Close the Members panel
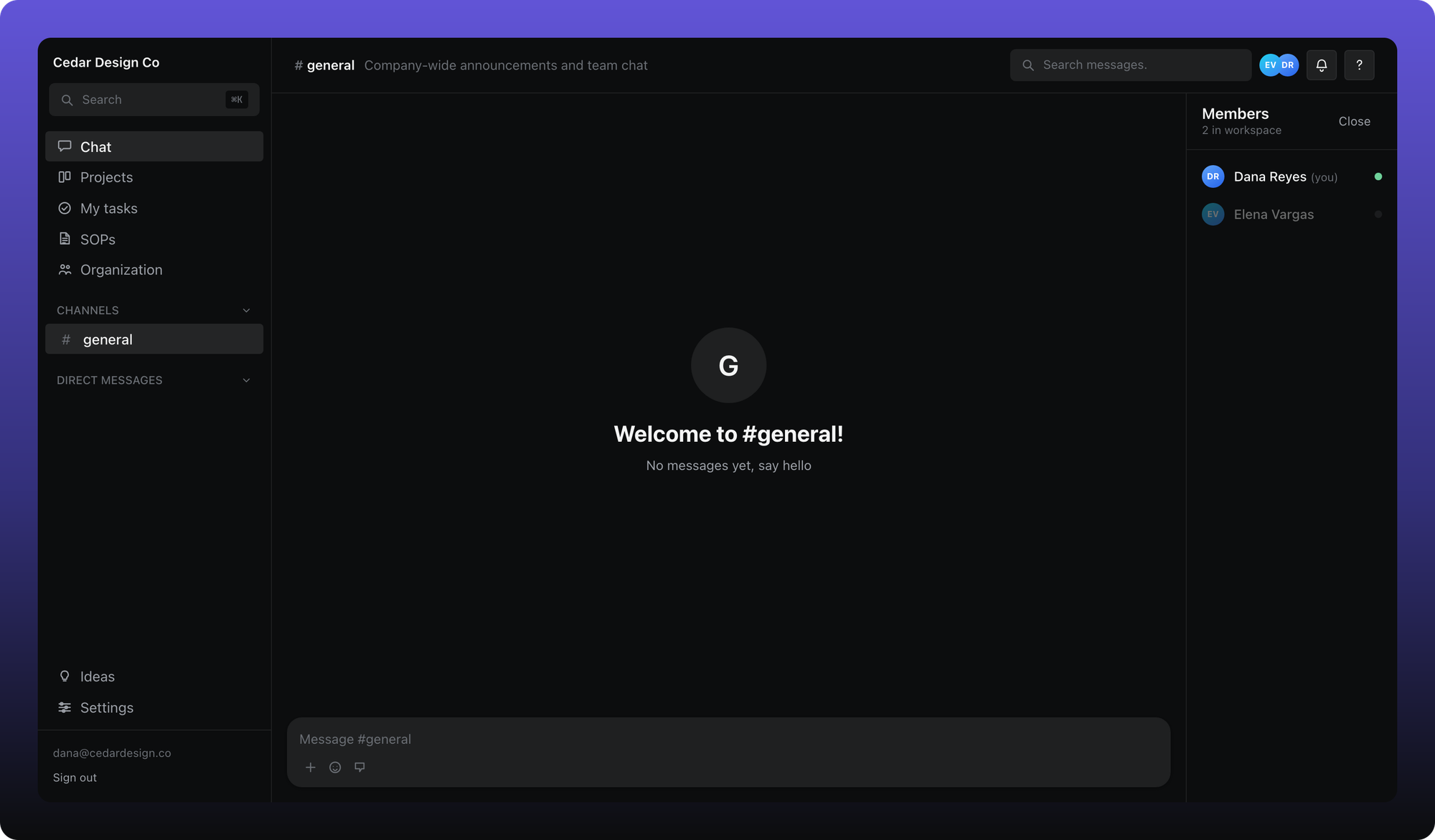Screen dimensions: 1435x840 [1354, 121]
